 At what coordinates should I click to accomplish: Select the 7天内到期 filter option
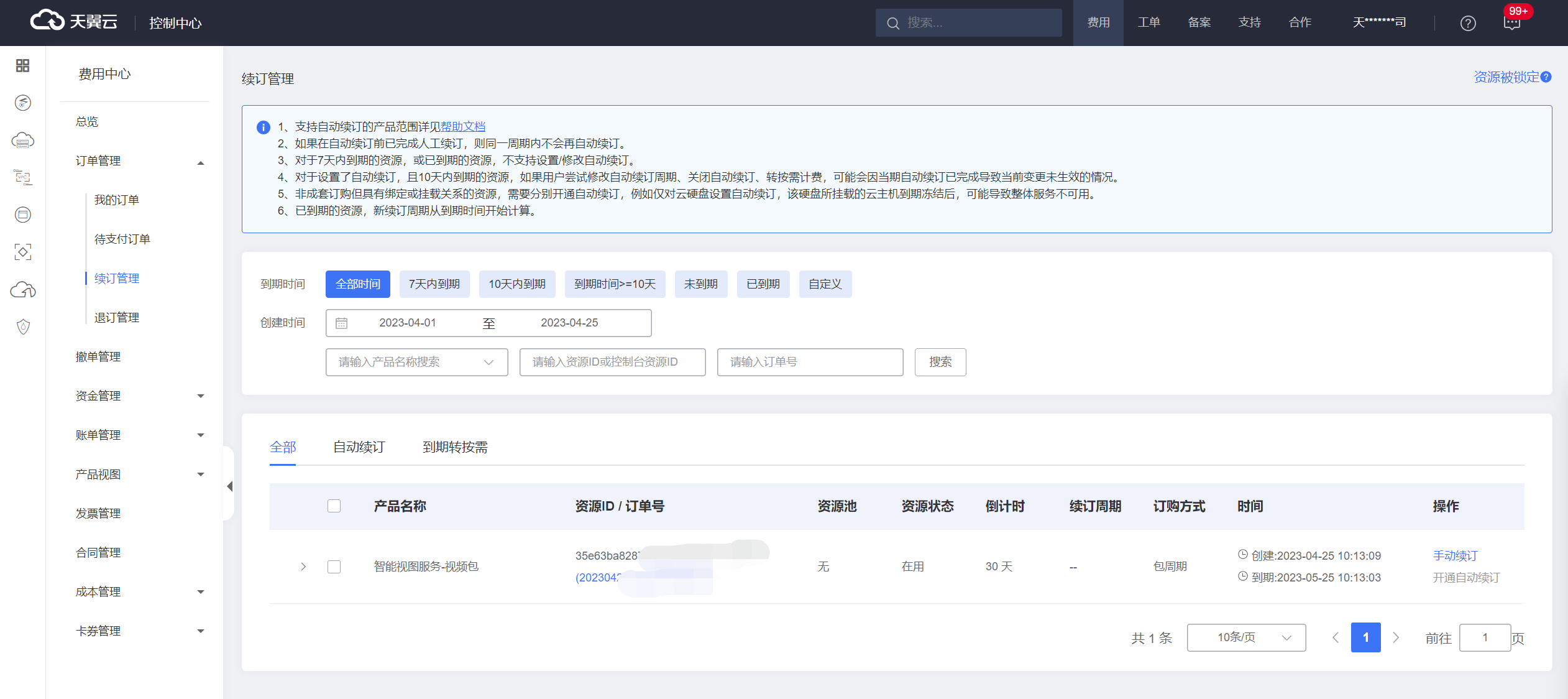pos(434,284)
